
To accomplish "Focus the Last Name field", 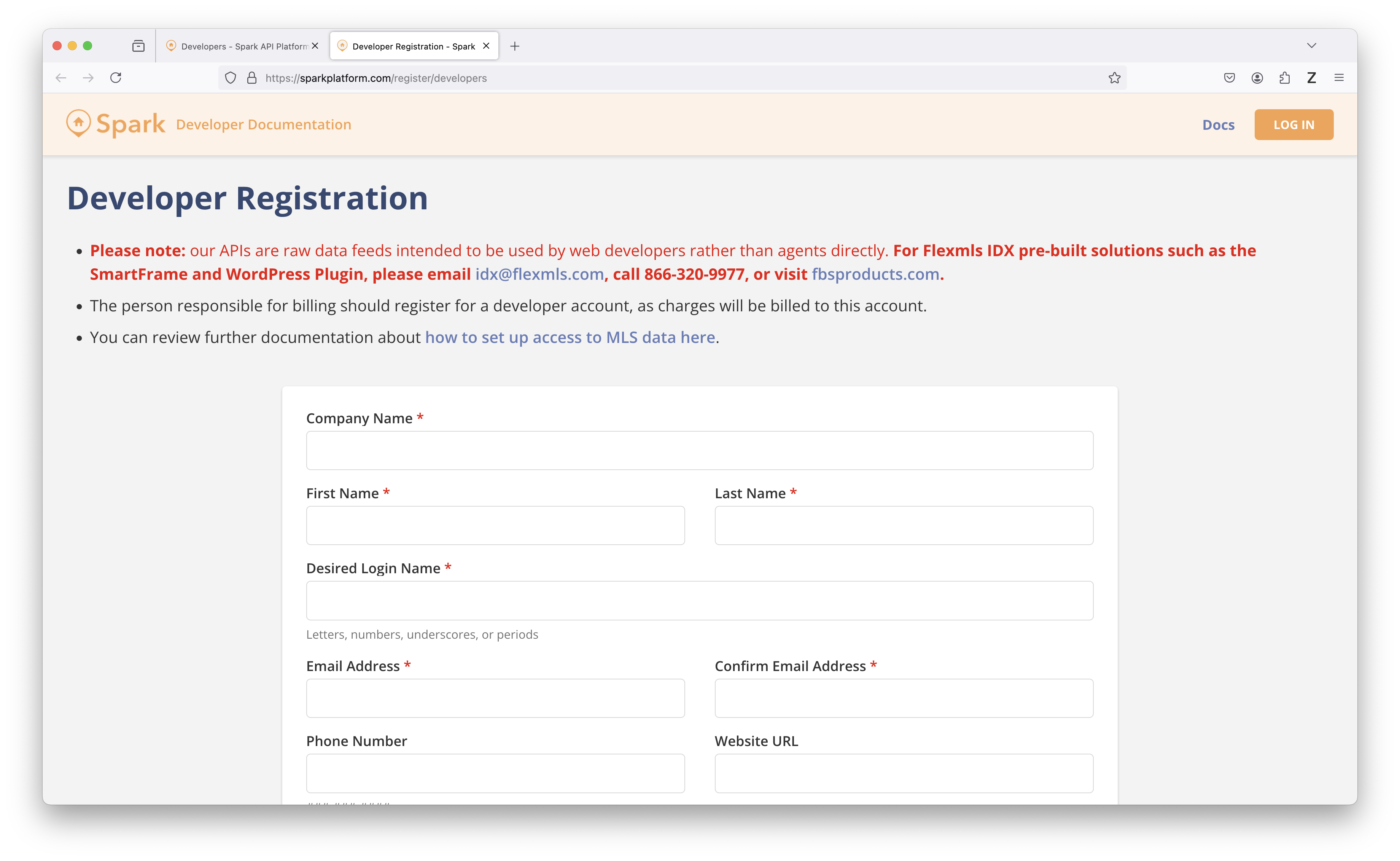I will coord(904,526).
